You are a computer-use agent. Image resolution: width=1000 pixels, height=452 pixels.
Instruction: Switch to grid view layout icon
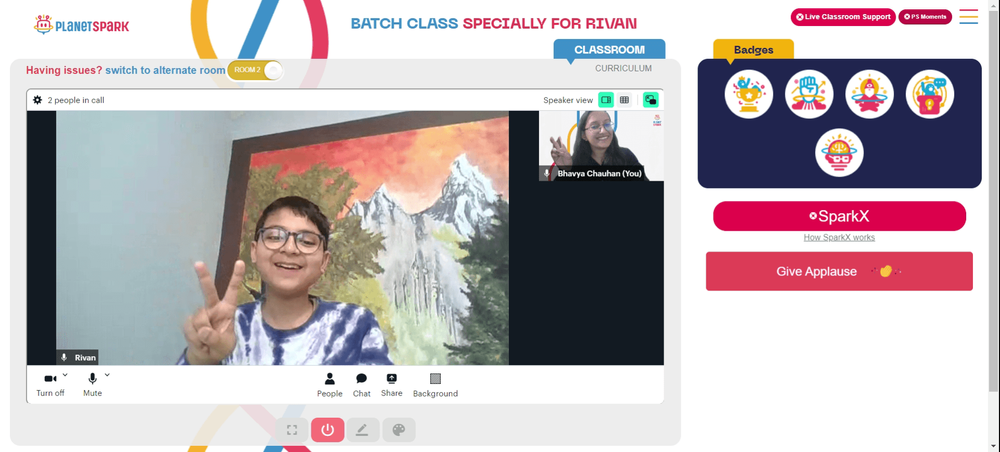(624, 99)
